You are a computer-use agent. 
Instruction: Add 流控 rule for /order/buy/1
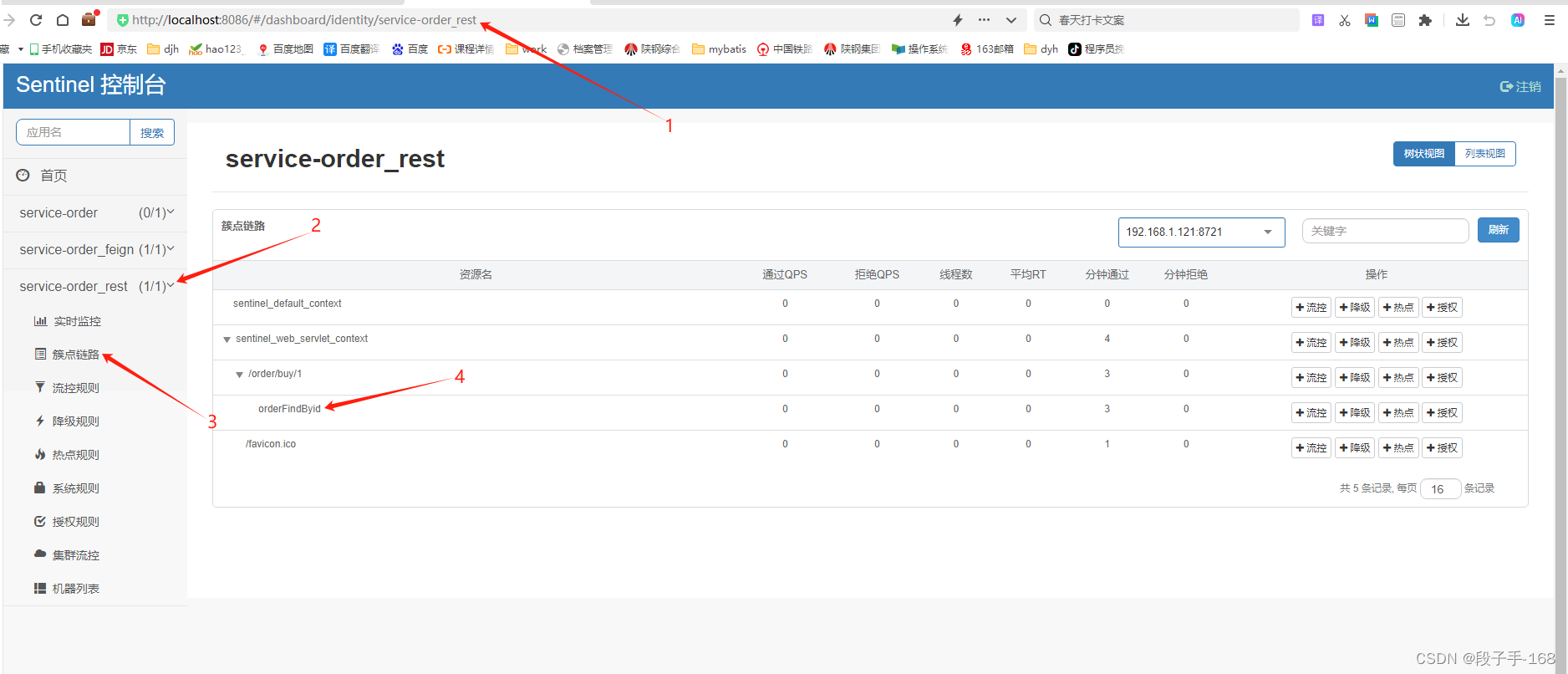(1311, 378)
